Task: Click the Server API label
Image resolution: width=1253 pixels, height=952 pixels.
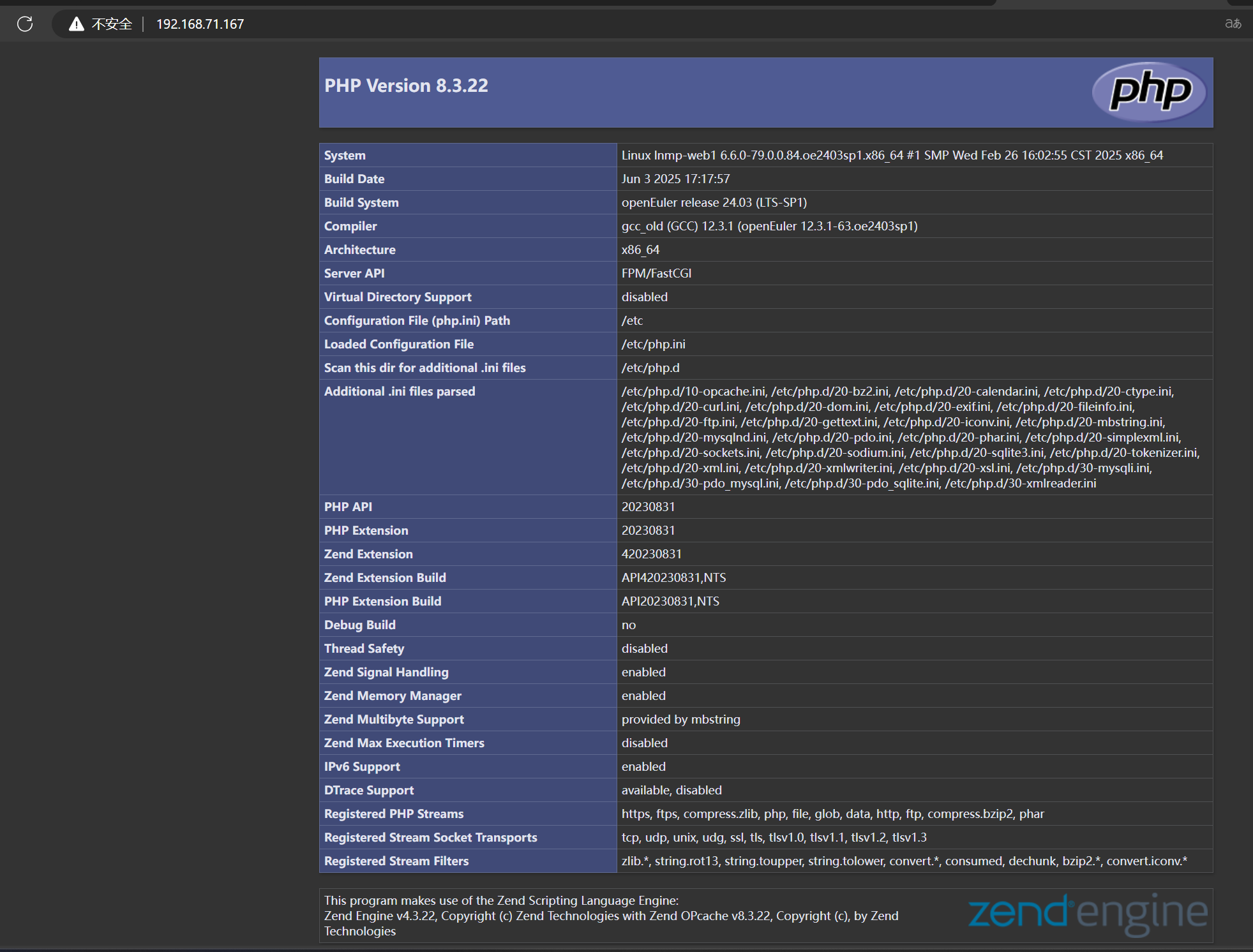Action: (354, 273)
